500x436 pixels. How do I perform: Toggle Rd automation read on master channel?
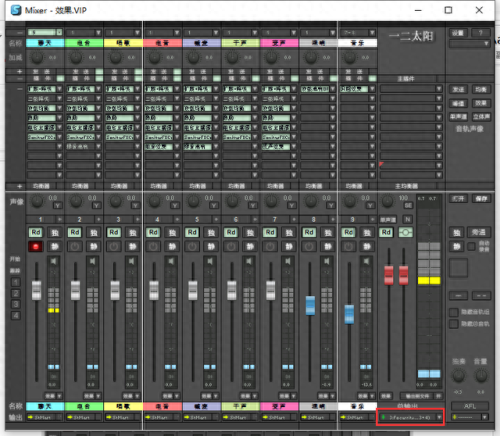tap(386, 232)
